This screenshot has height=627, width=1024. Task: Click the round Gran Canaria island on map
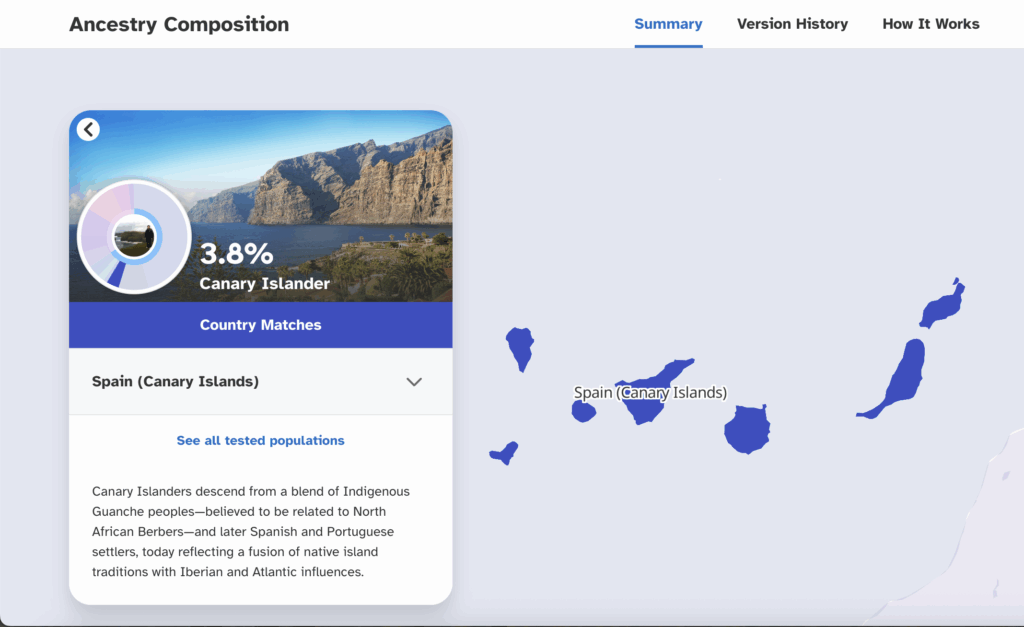[746, 429]
